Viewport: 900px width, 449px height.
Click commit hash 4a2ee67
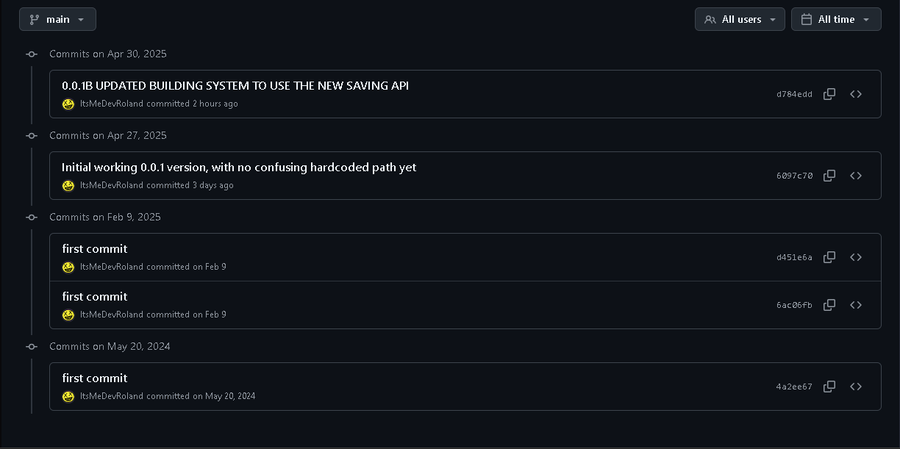794,386
